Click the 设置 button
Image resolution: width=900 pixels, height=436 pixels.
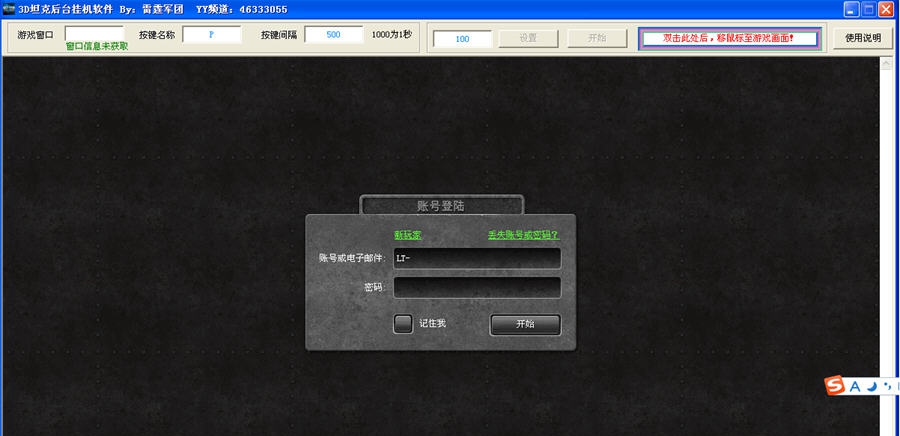point(528,38)
